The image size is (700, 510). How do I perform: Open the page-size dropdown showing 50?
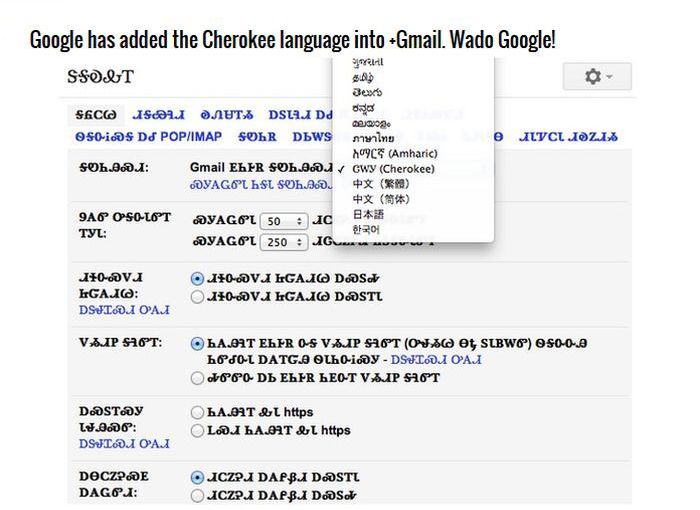click(283, 221)
